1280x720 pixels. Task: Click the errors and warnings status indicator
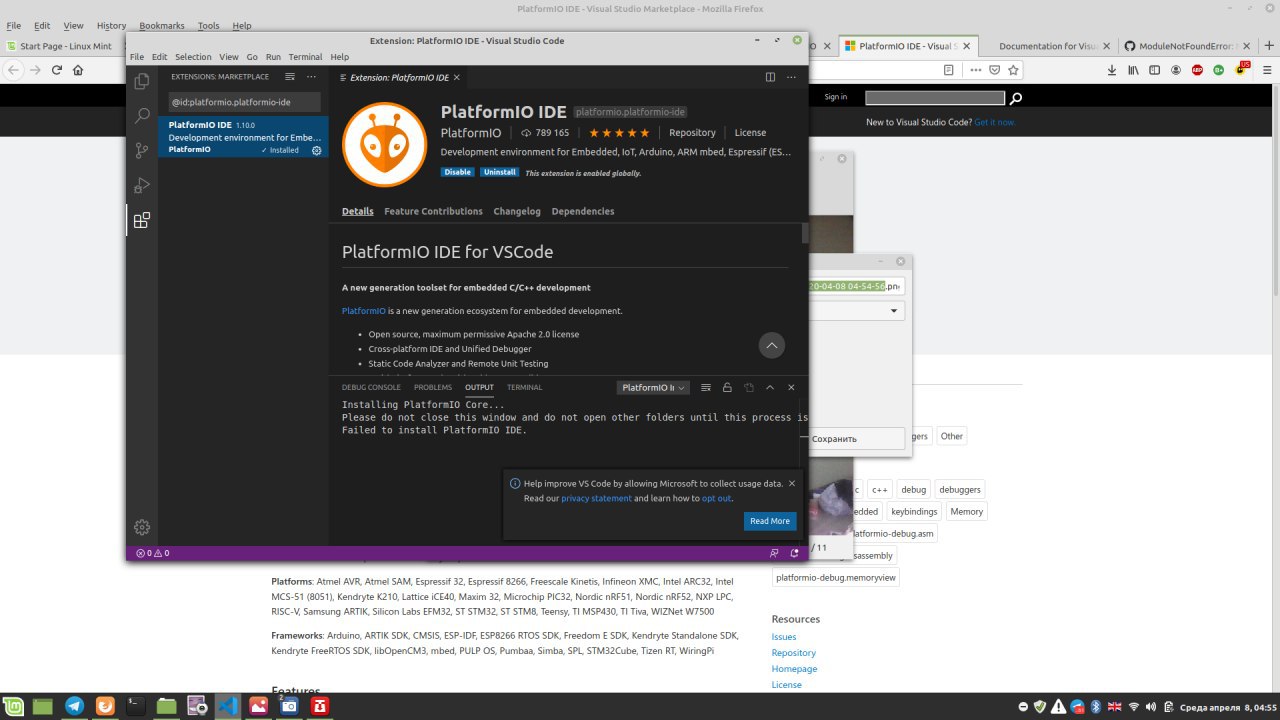153,553
